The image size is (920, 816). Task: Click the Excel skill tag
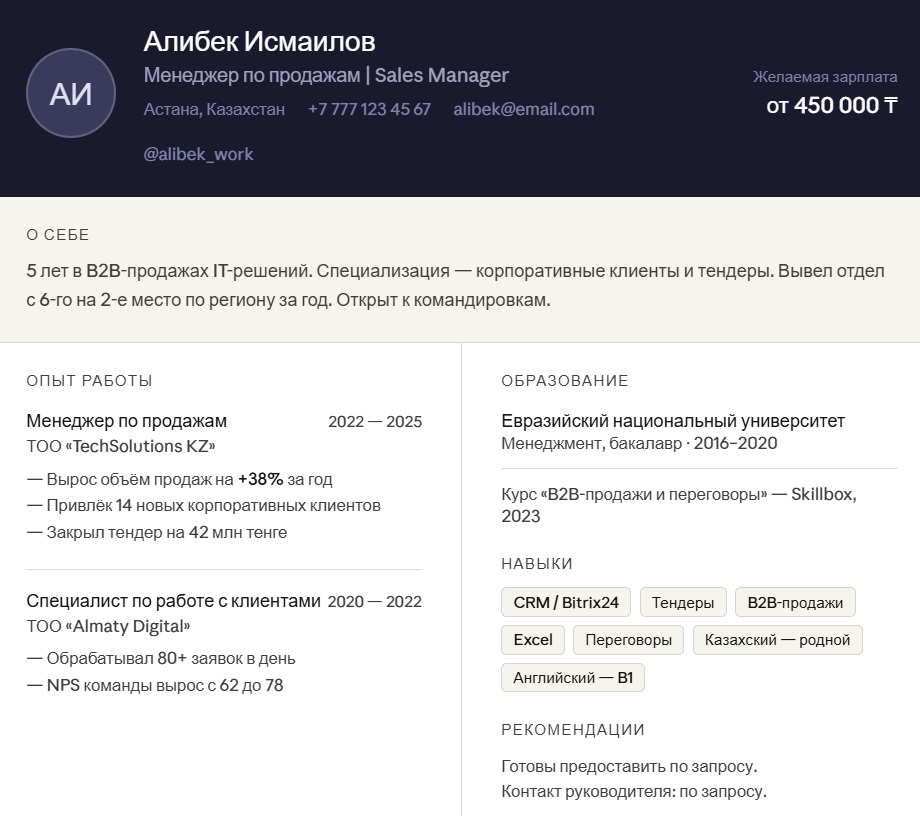(533, 640)
